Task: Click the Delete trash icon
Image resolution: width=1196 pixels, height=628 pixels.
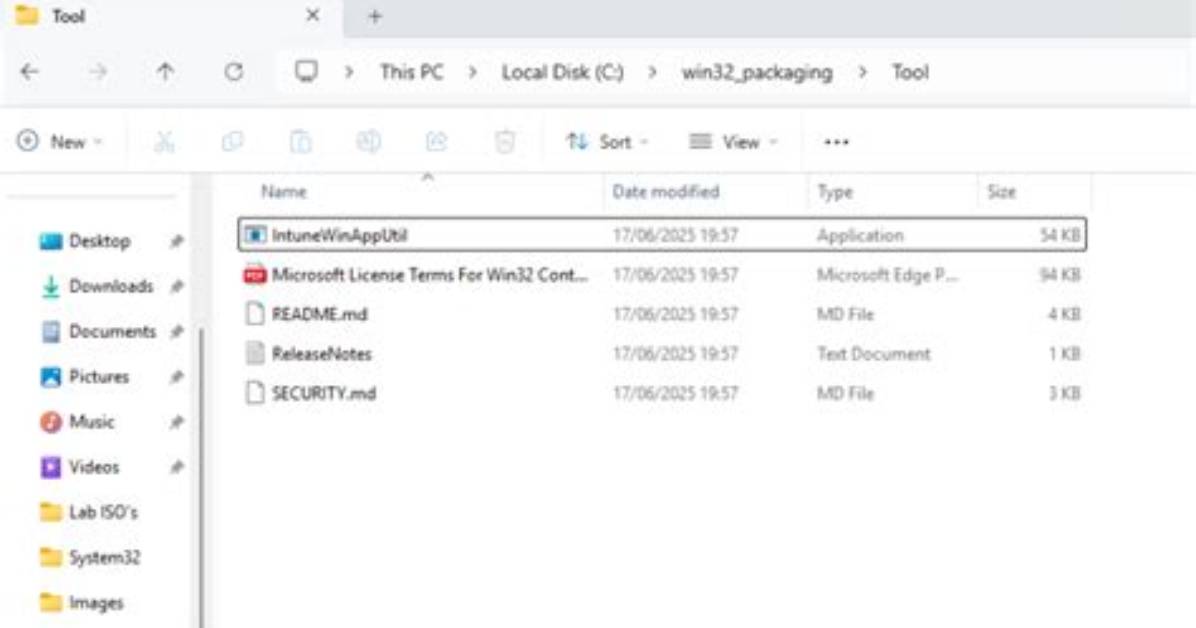Action: (x=505, y=142)
